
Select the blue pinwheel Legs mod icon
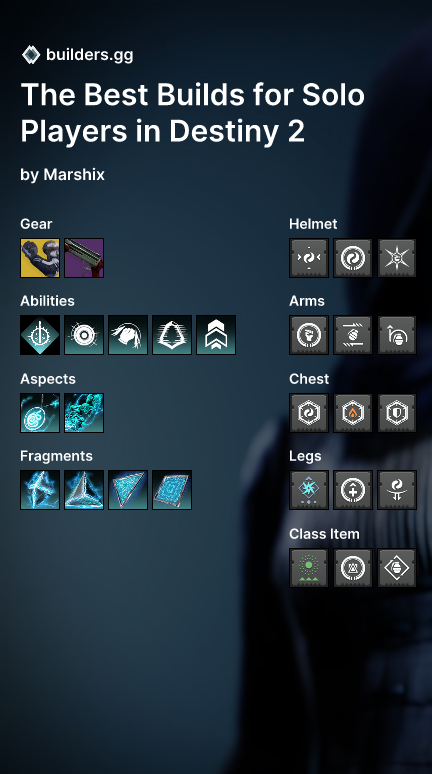pos(309,490)
